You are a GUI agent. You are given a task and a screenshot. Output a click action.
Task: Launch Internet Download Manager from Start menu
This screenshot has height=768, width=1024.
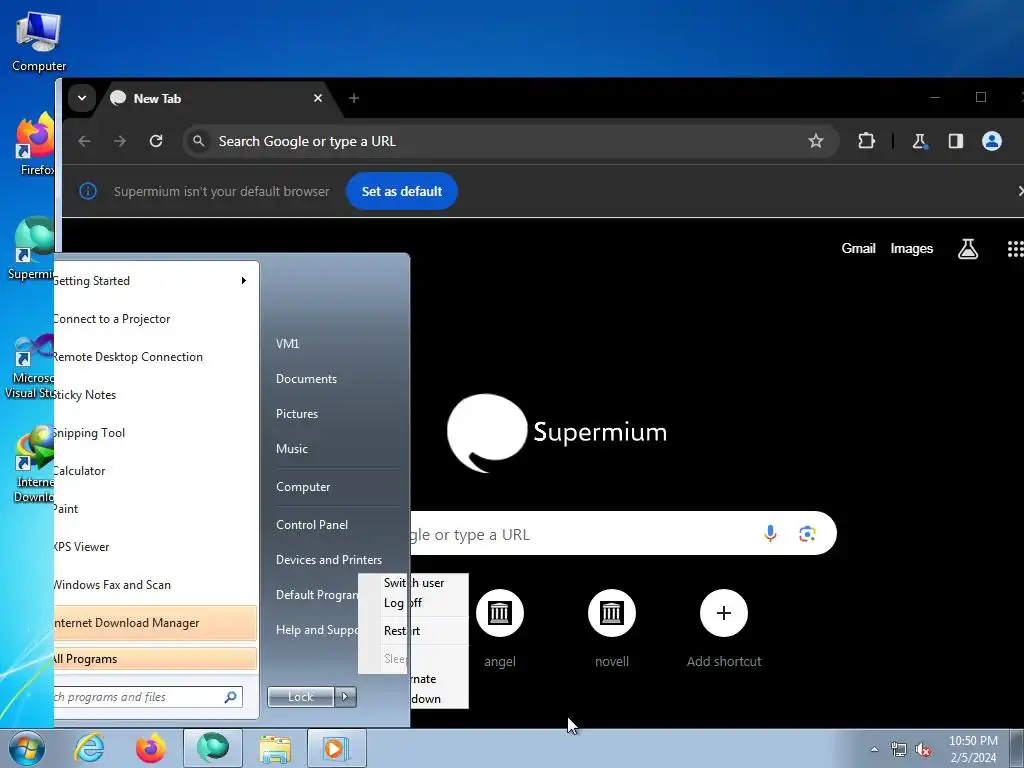pyautogui.click(x=155, y=622)
